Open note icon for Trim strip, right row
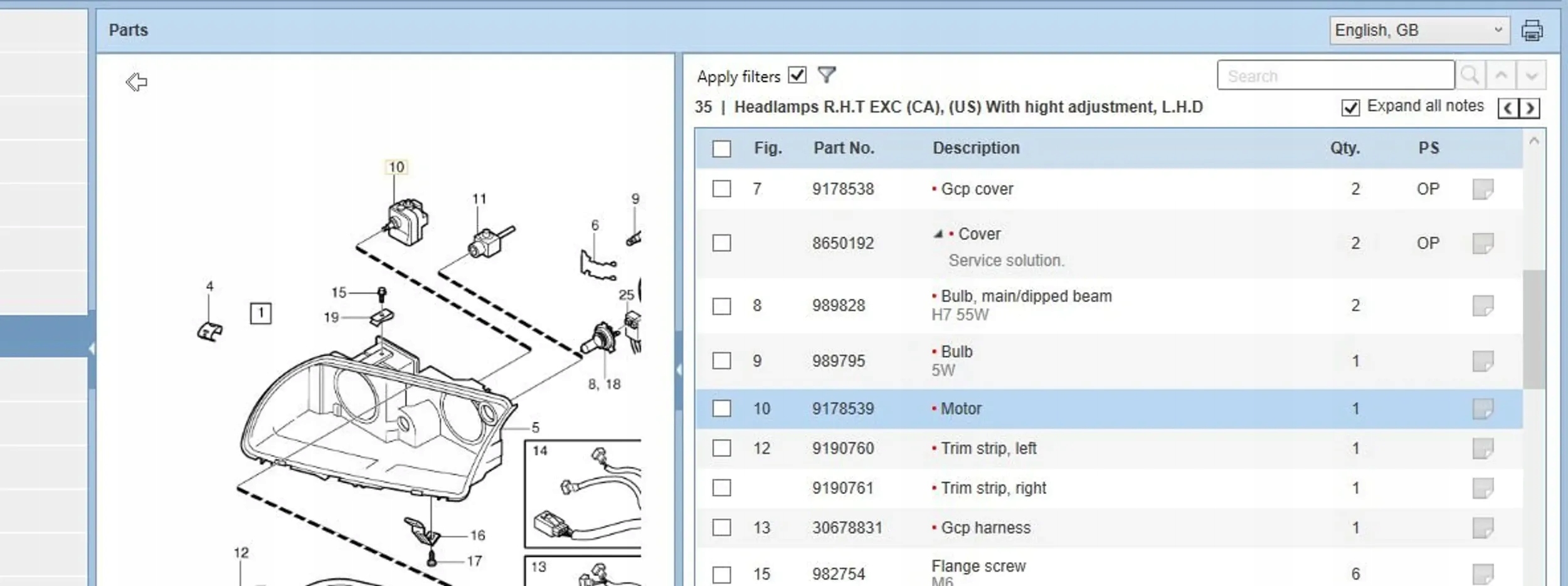The image size is (1568, 586). [1483, 488]
